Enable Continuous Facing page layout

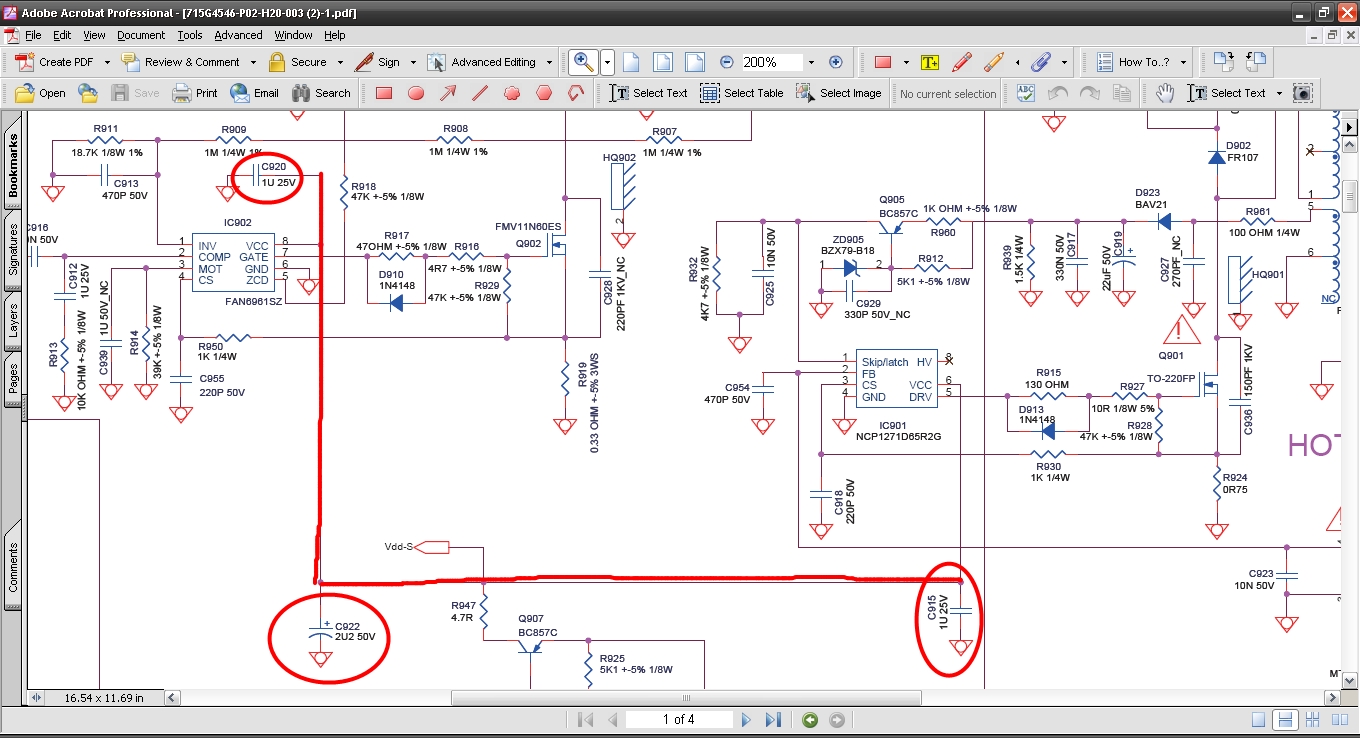click(x=1314, y=720)
